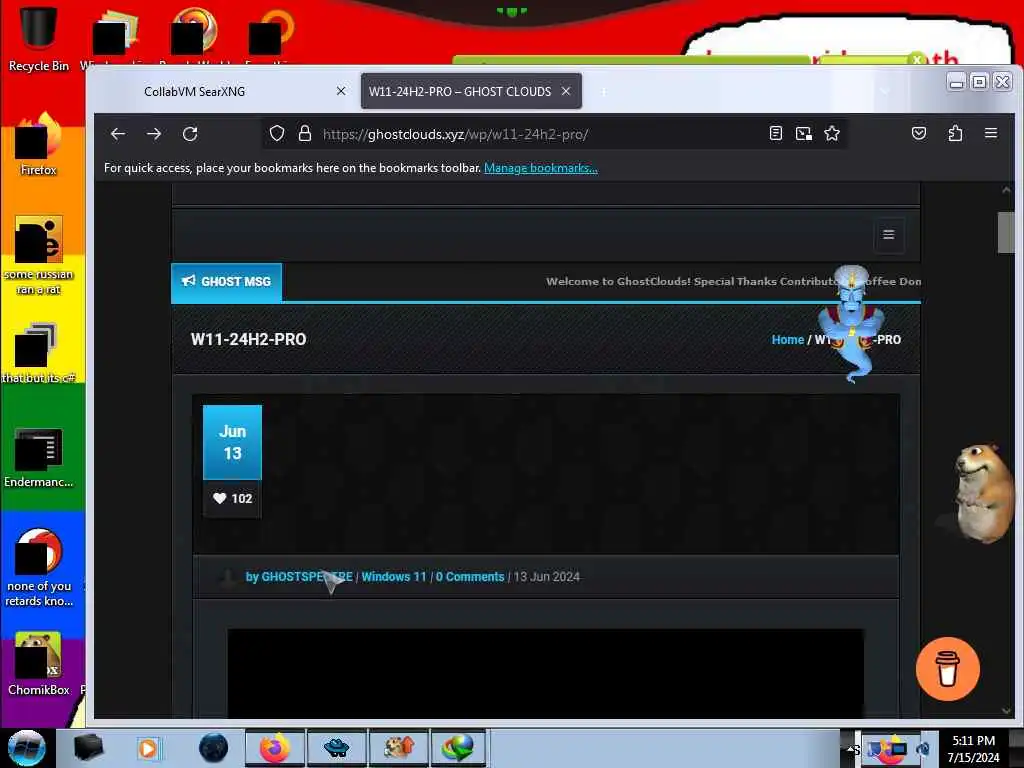Open the Windows Start orb
This screenshot has width=1024, height=768.
[x=26, y=748]
